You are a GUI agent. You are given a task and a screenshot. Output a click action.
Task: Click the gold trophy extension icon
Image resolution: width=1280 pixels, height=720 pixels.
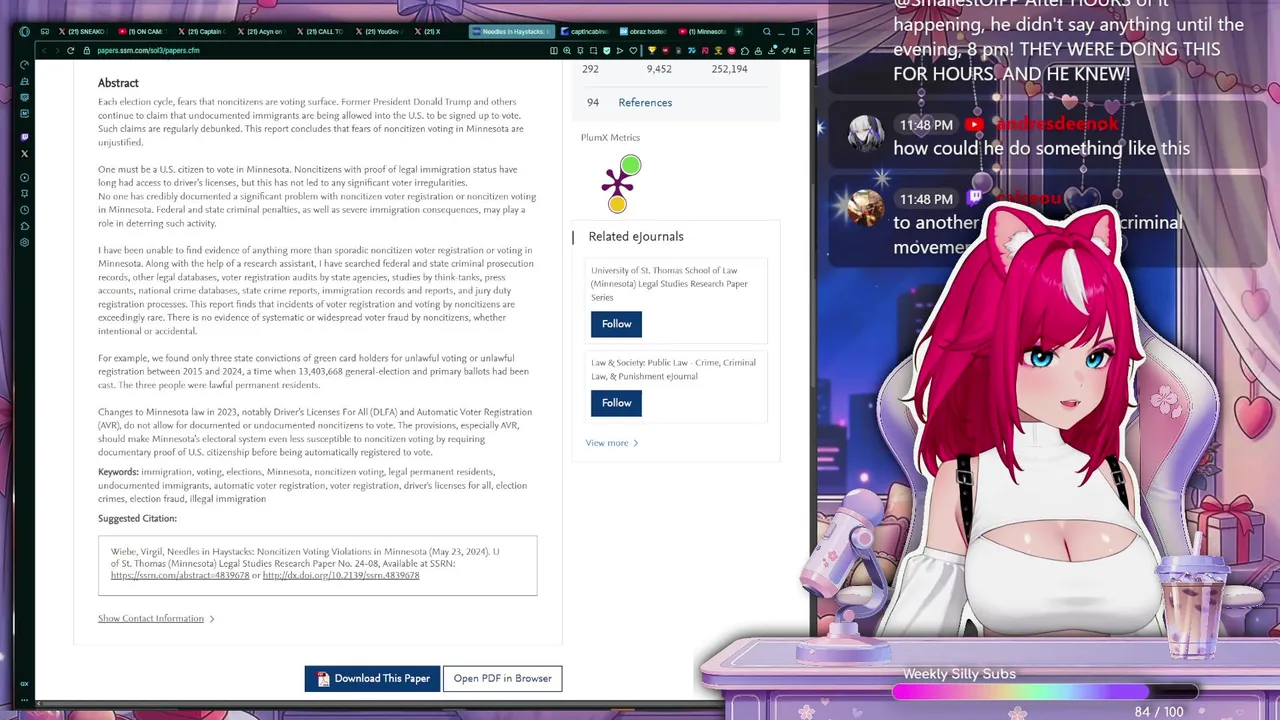coord(652,50)
